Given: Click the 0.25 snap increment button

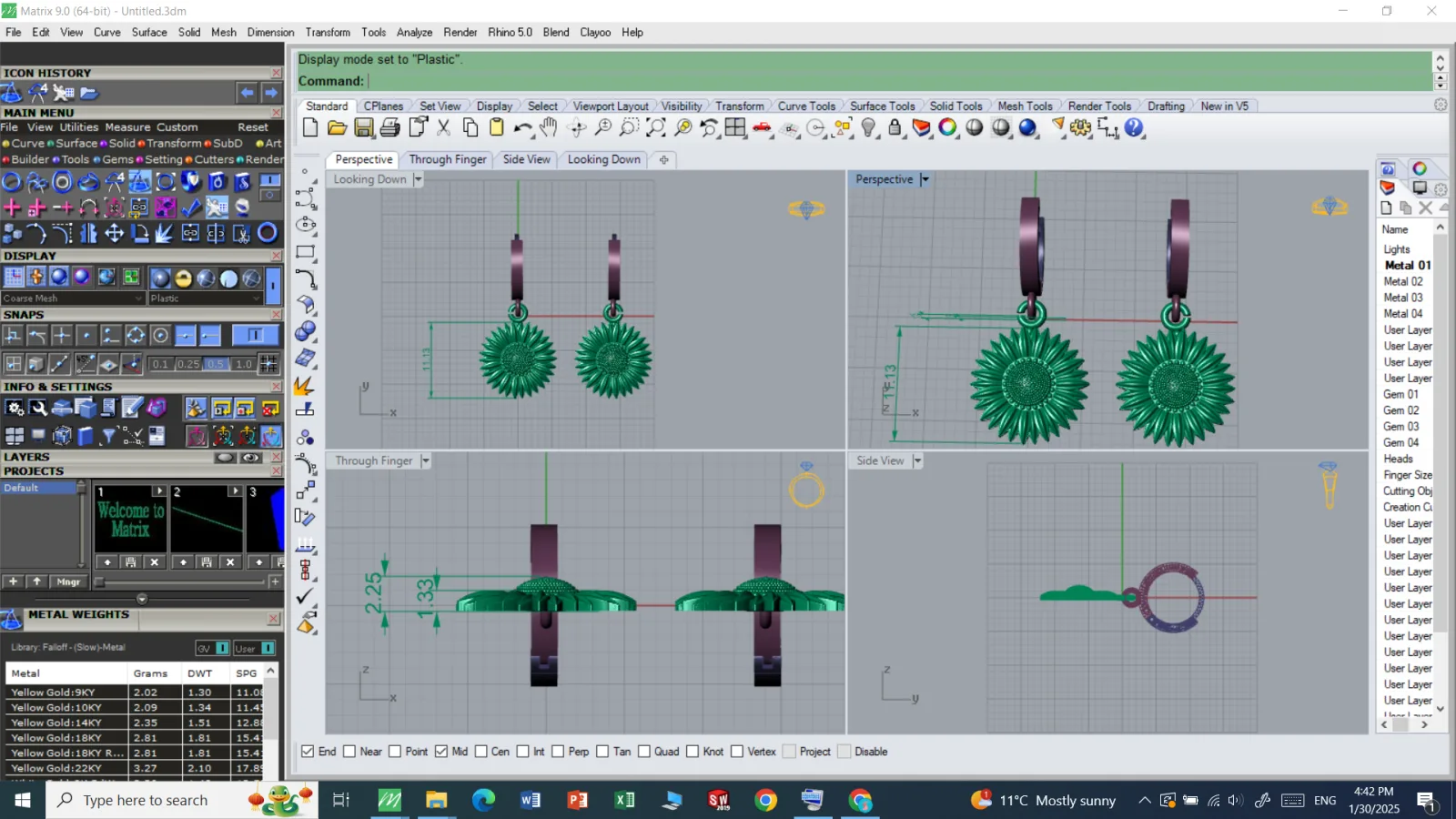Looking at the screenshot, I should pos(188,364).
